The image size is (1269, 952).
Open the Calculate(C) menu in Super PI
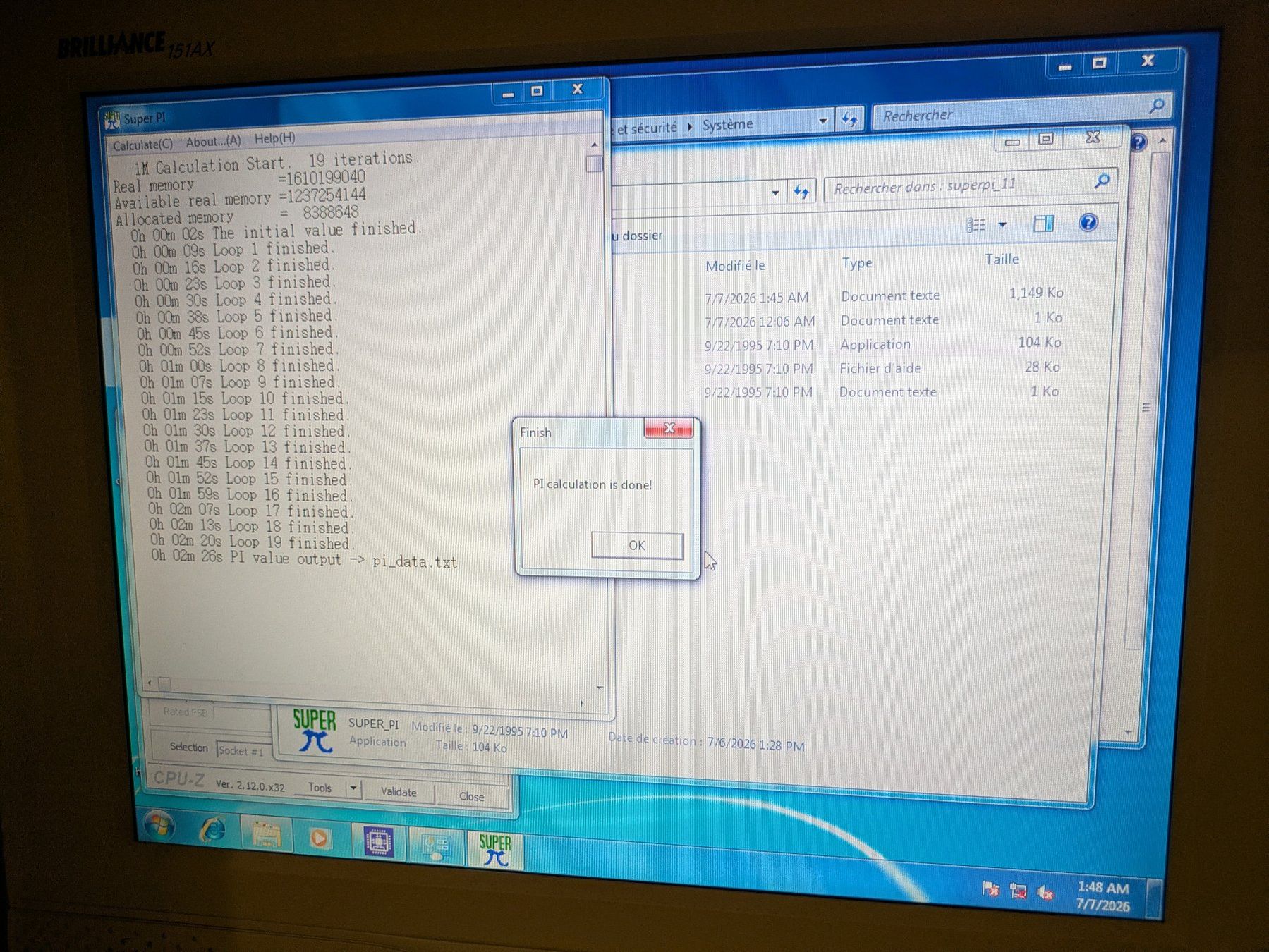point(143,145)
